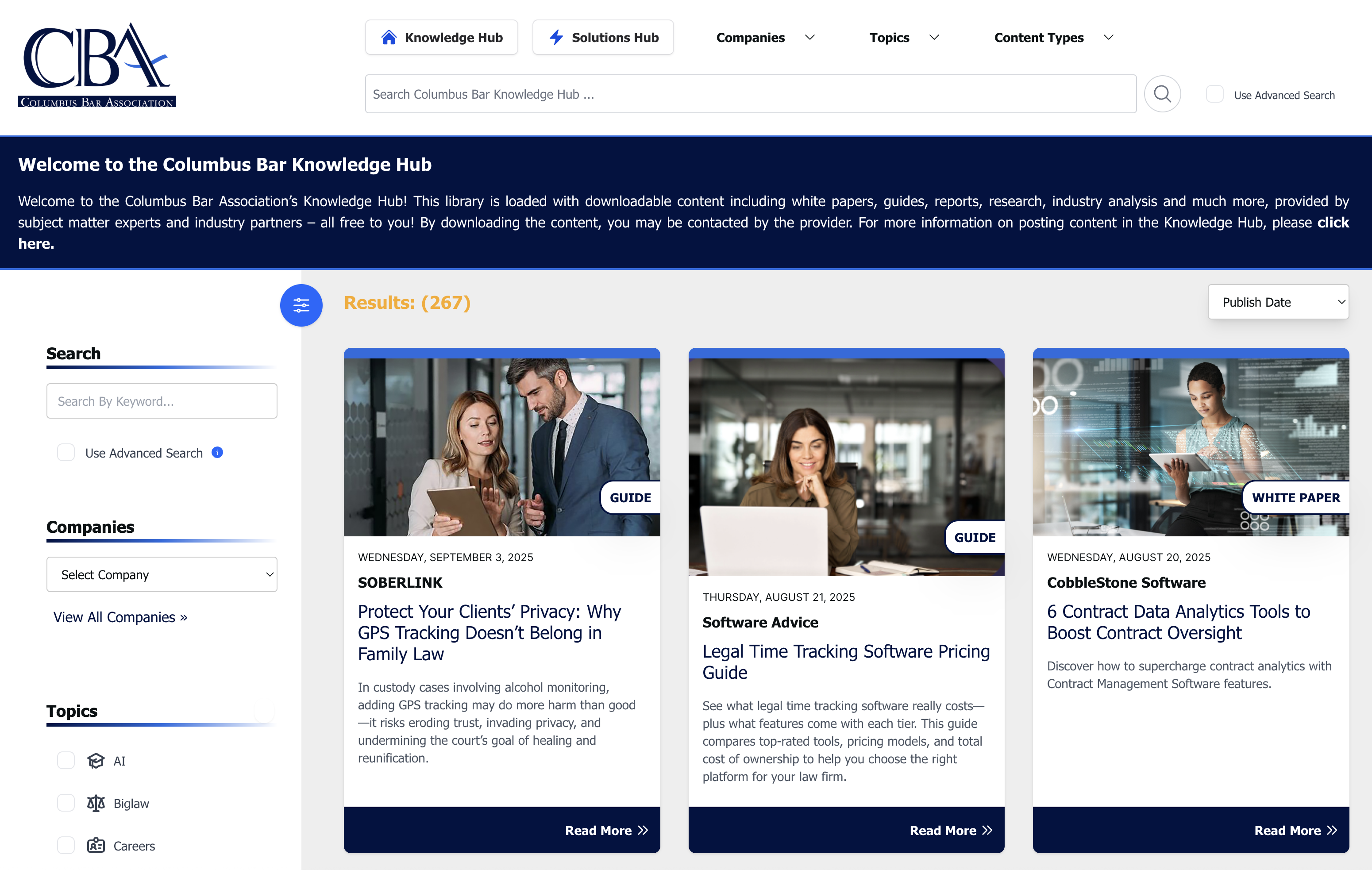Click the Careers ID badge icon
Viewport: 1372px width, 870px height.
point(96,846)
